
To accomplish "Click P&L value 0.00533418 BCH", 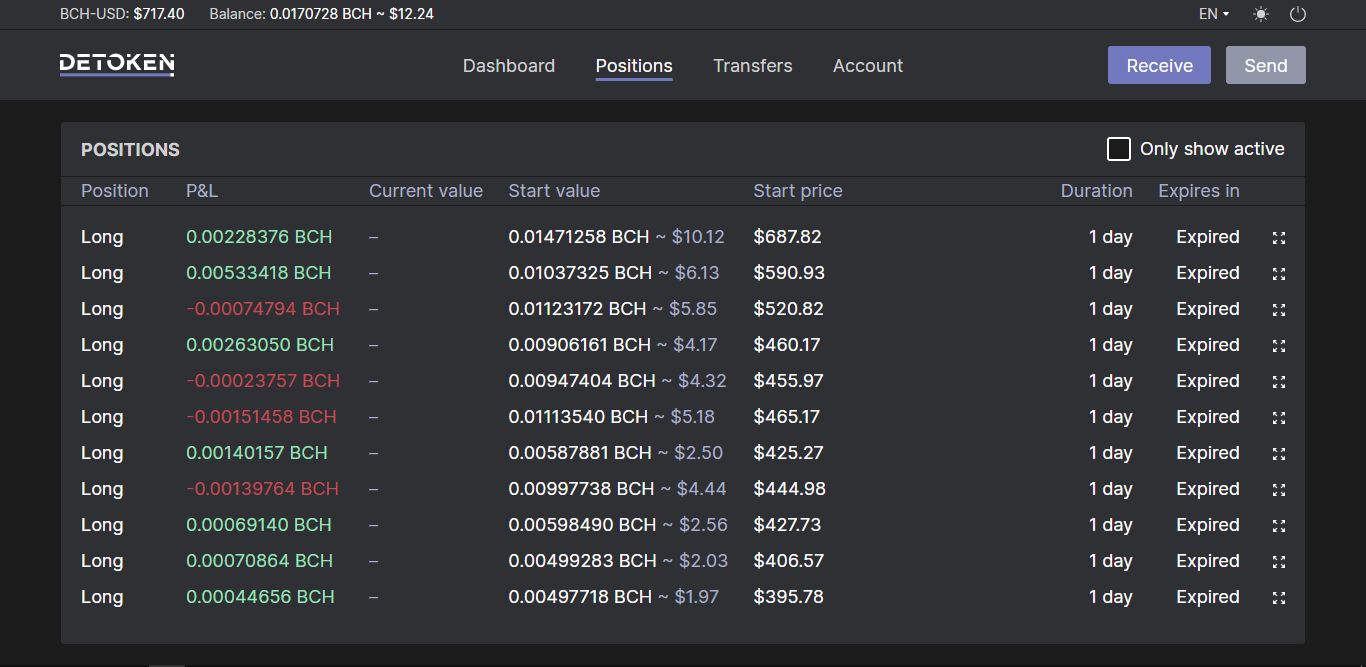I will click(x=259, y=273).
